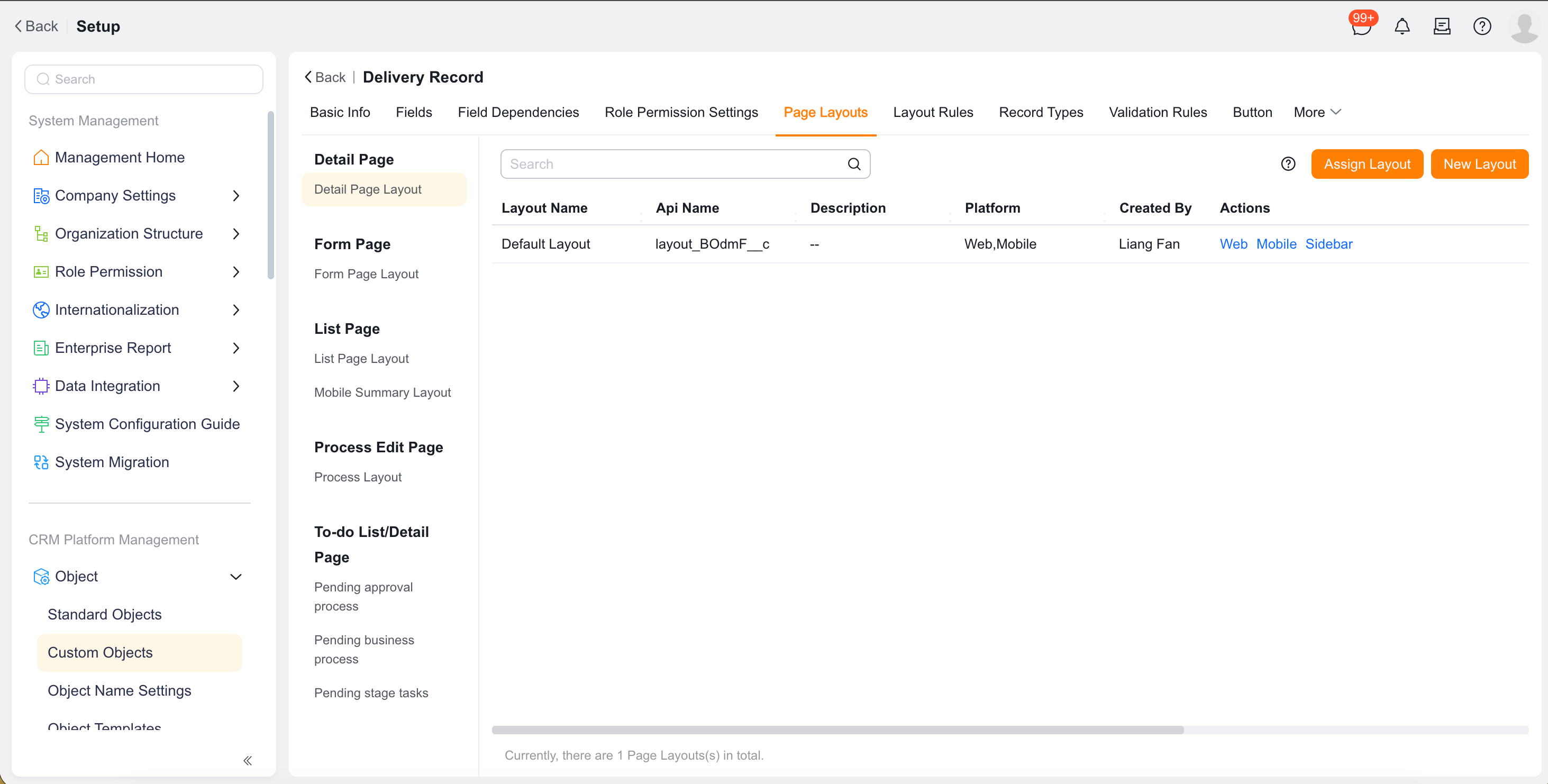
Task: Open Standard Objects in sidebar
Action: [105, 615]
